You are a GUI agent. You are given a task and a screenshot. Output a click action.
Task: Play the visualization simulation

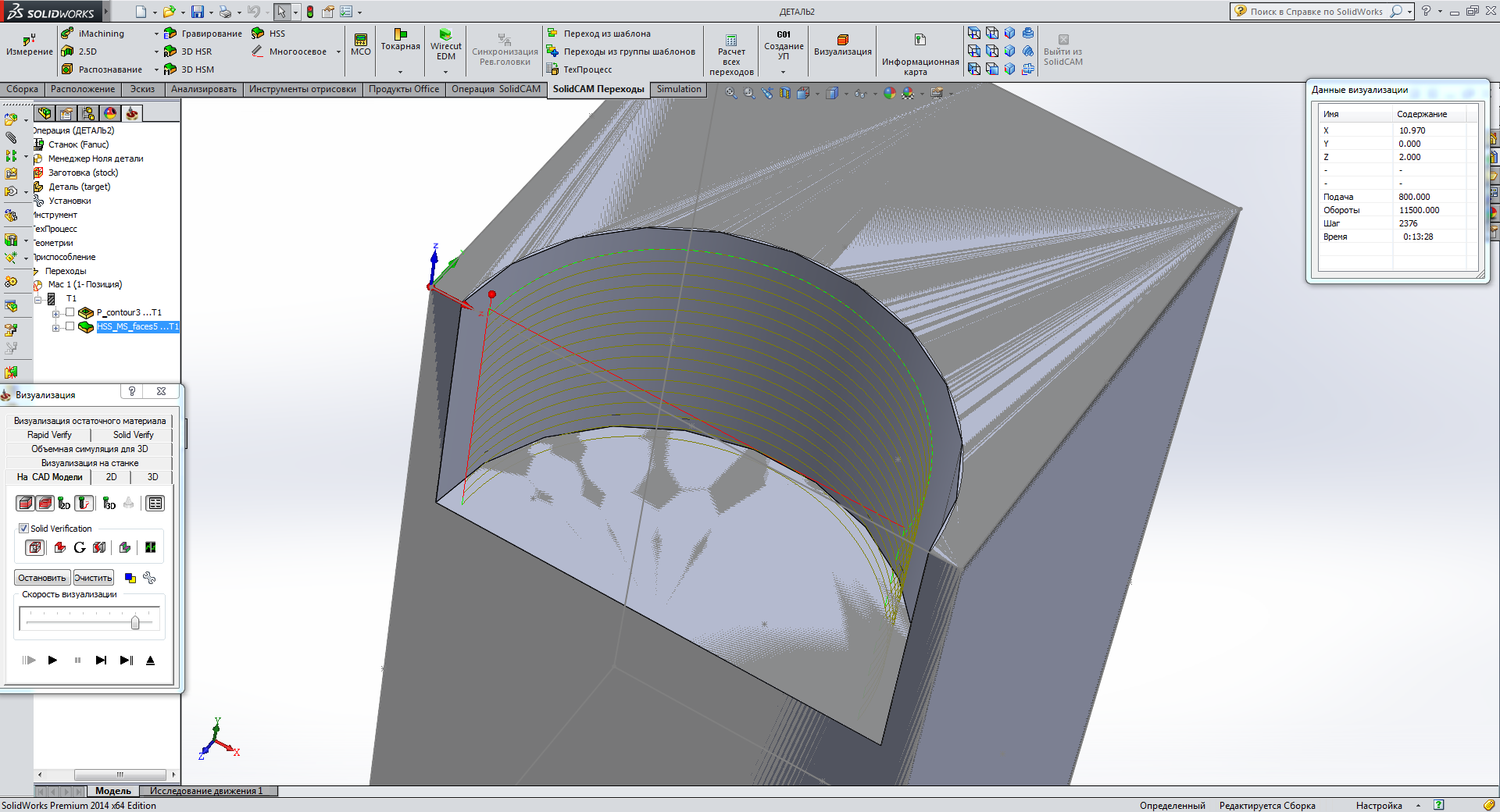(x=52, y=661)
